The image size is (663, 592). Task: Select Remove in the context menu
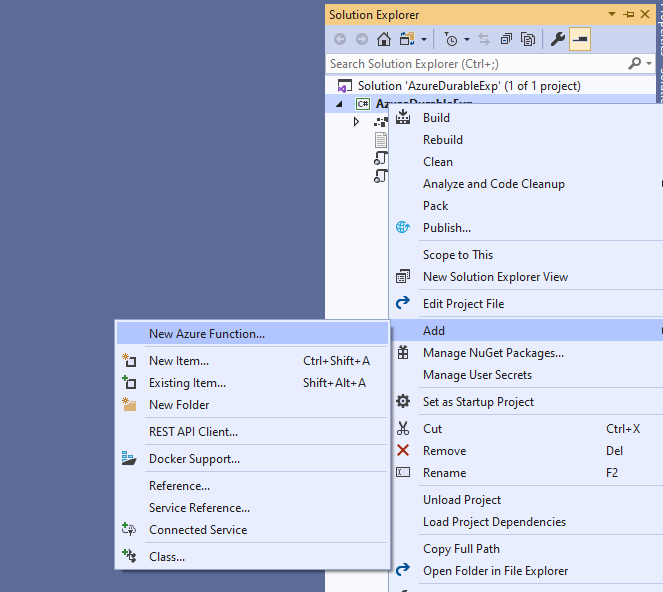coord(444,451)
